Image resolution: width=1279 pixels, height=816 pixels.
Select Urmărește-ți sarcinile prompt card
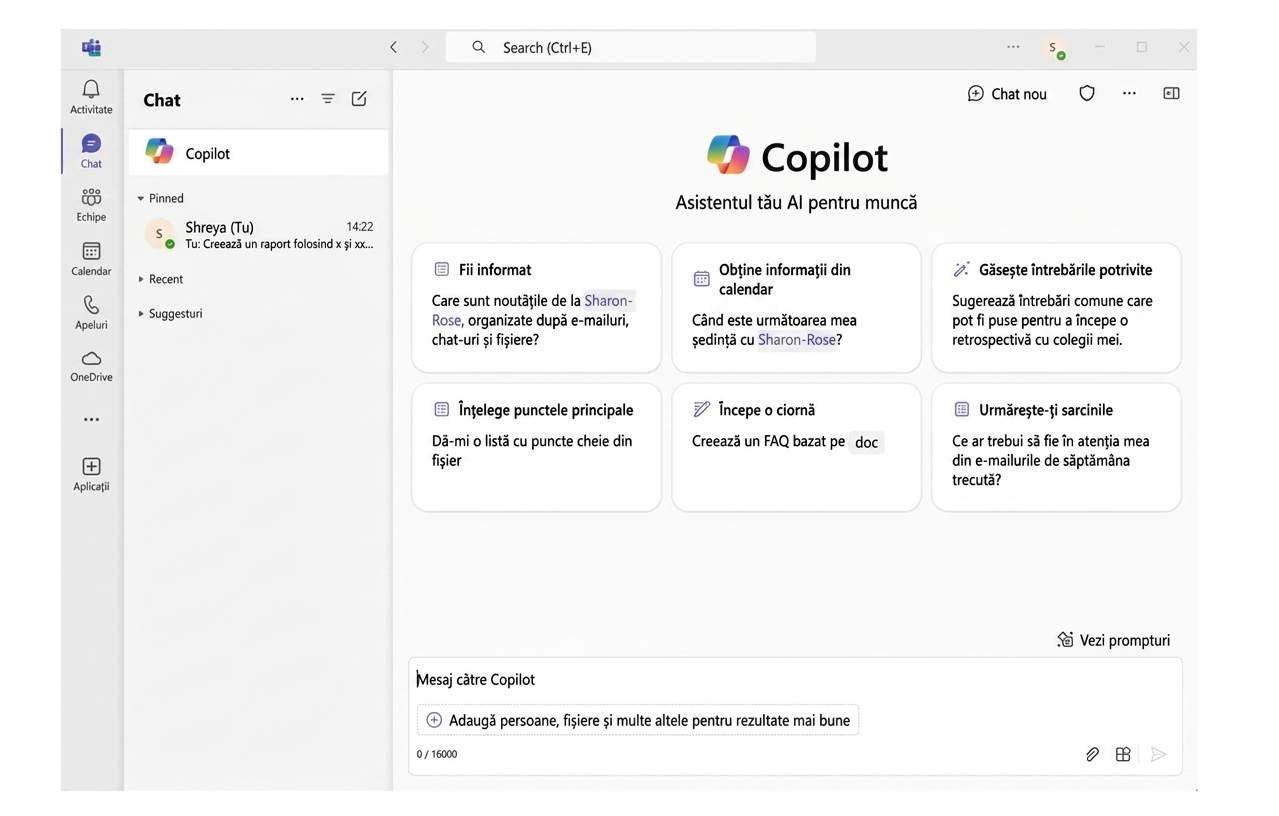[1056, 447]
